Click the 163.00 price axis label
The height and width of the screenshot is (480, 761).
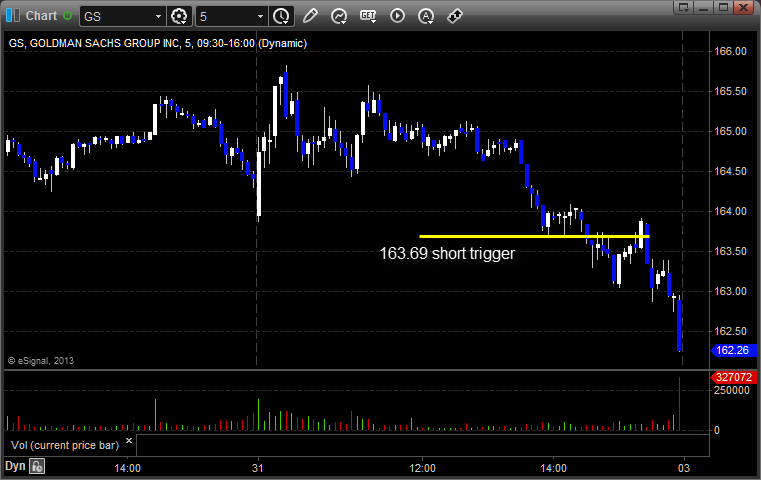point(730,291)
